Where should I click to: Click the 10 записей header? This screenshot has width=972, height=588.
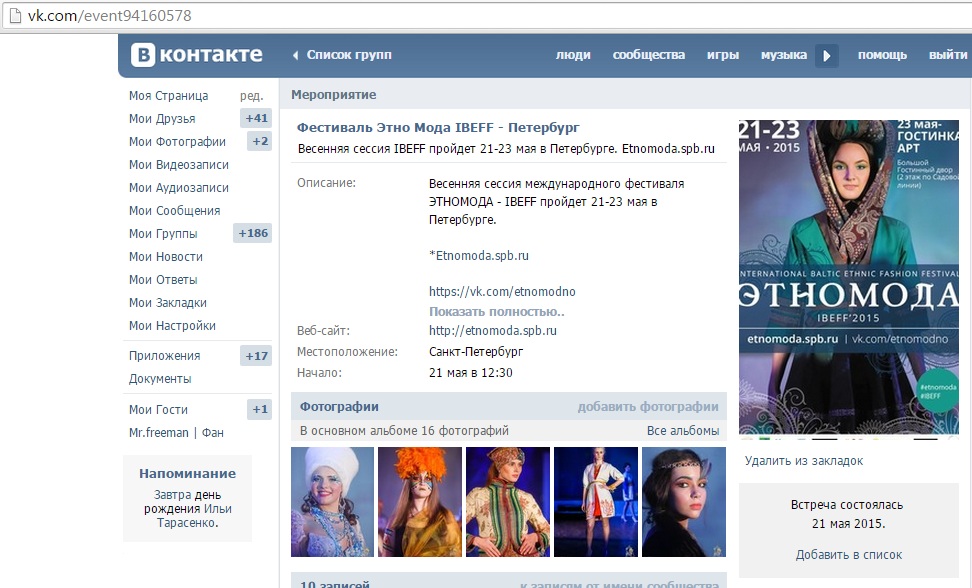pyautogui.click(x=335, y=584)
